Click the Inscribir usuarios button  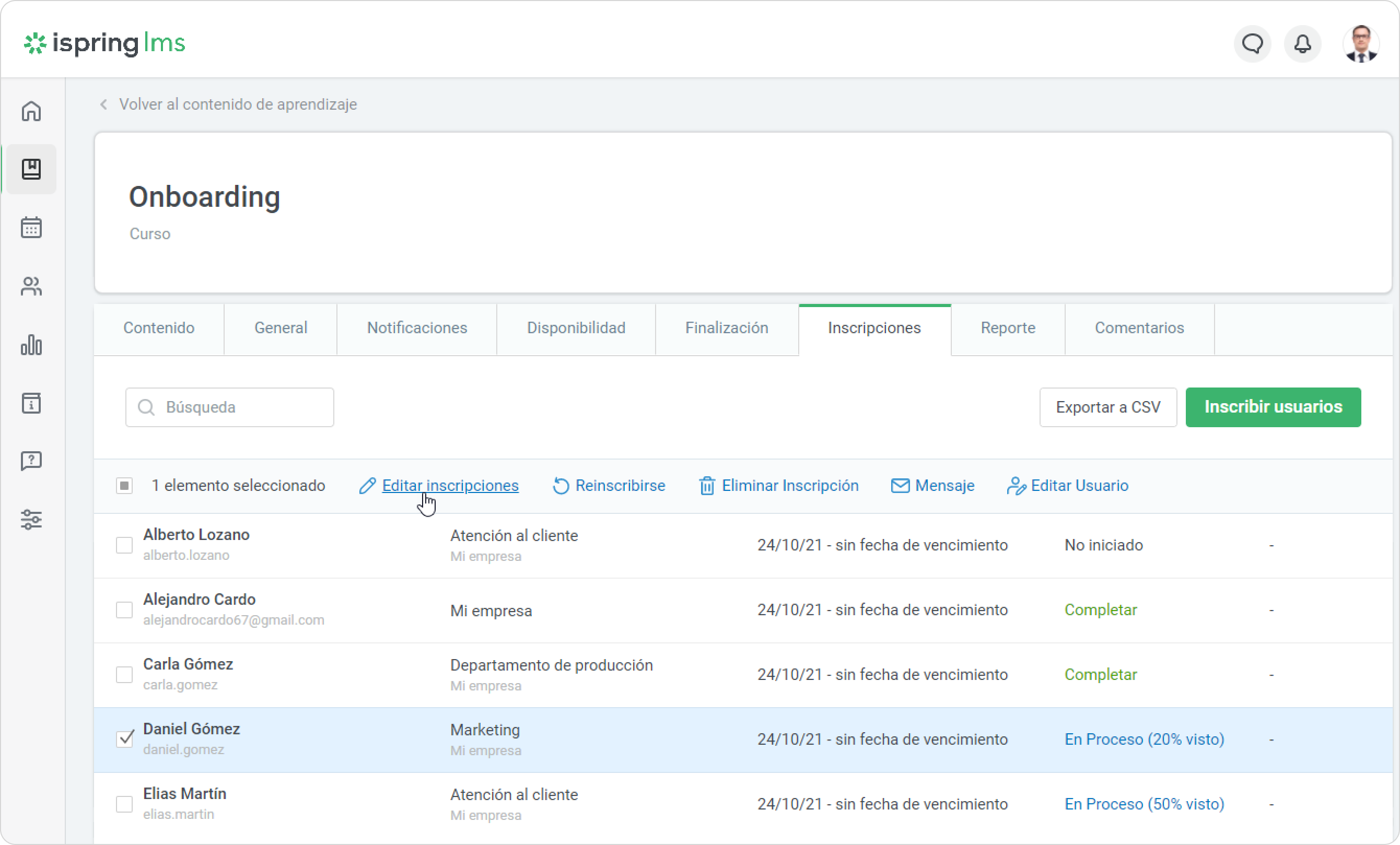point(1273,407)
